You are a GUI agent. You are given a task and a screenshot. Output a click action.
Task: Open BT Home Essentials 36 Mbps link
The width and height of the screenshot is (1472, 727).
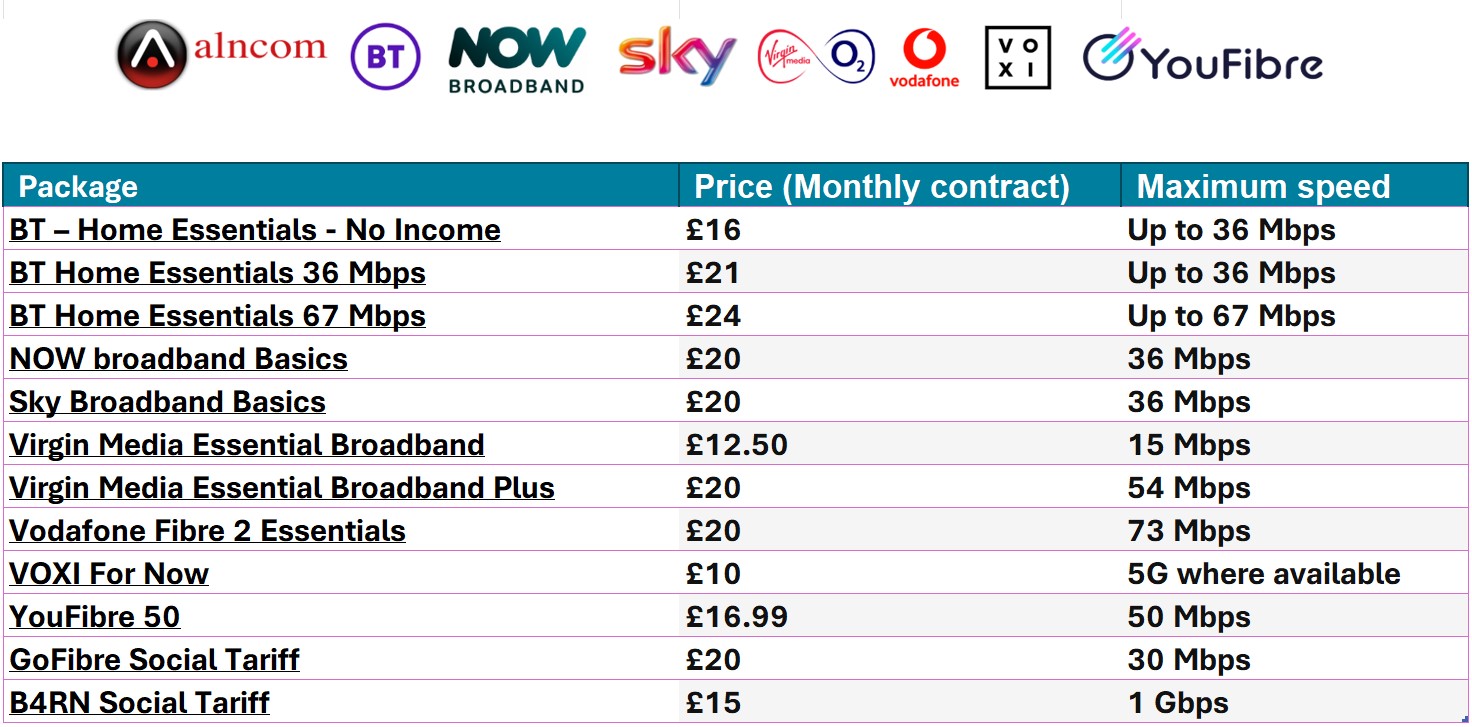pos(217,273)
